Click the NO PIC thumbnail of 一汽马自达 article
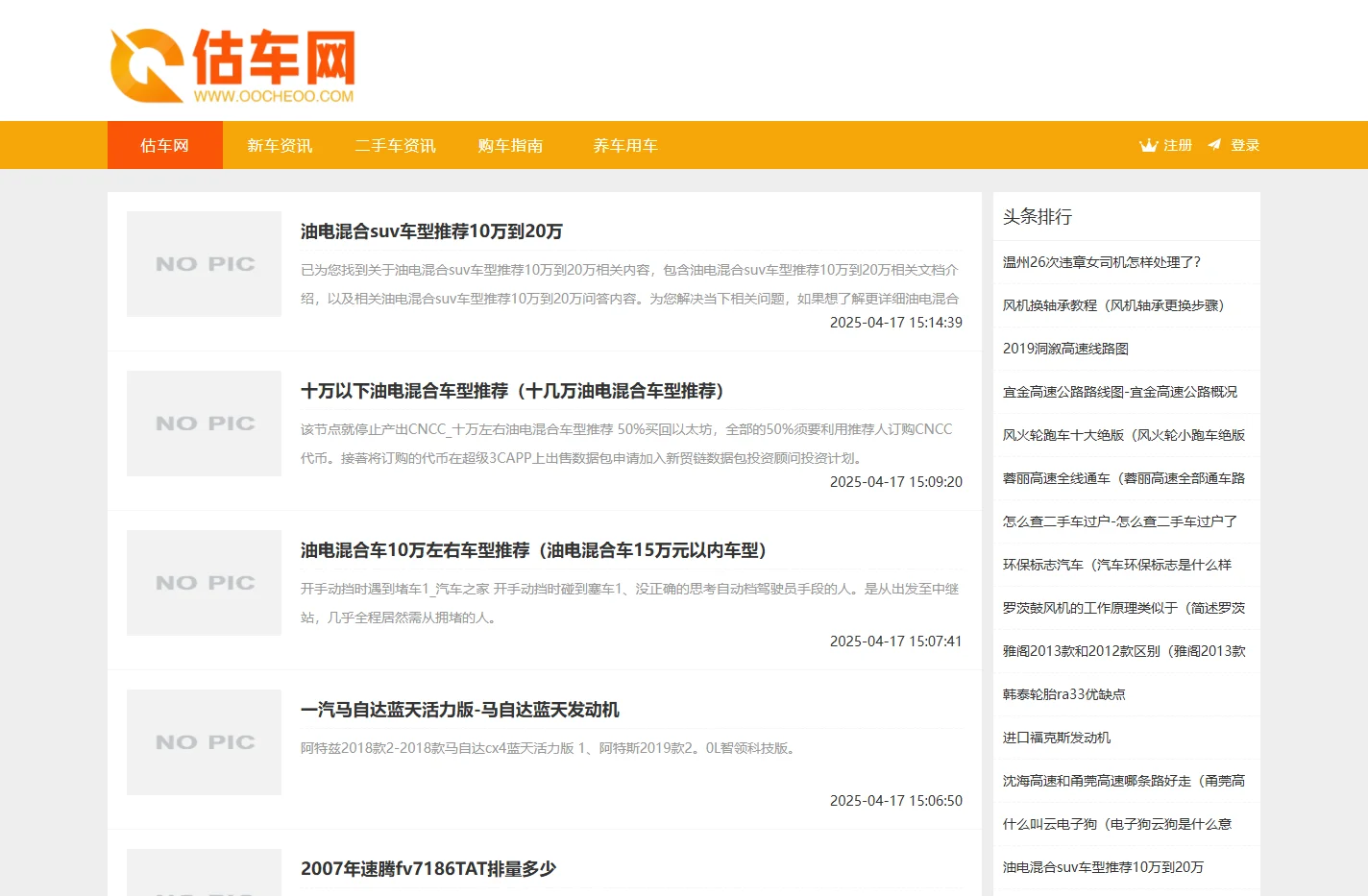Image resolution: width=1368 pixels, height=896 pixels. [x=204, y=742]
